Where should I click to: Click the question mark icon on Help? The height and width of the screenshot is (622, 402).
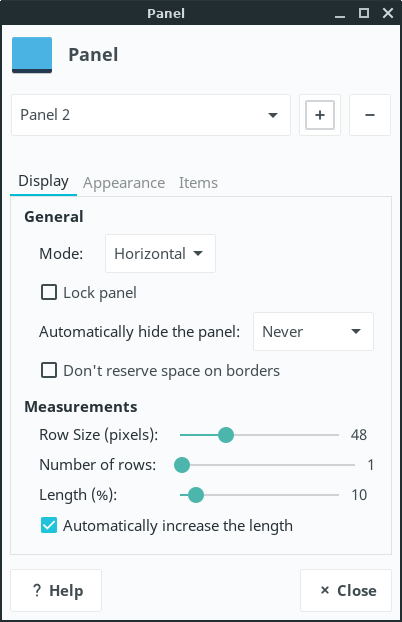[37, 590]
